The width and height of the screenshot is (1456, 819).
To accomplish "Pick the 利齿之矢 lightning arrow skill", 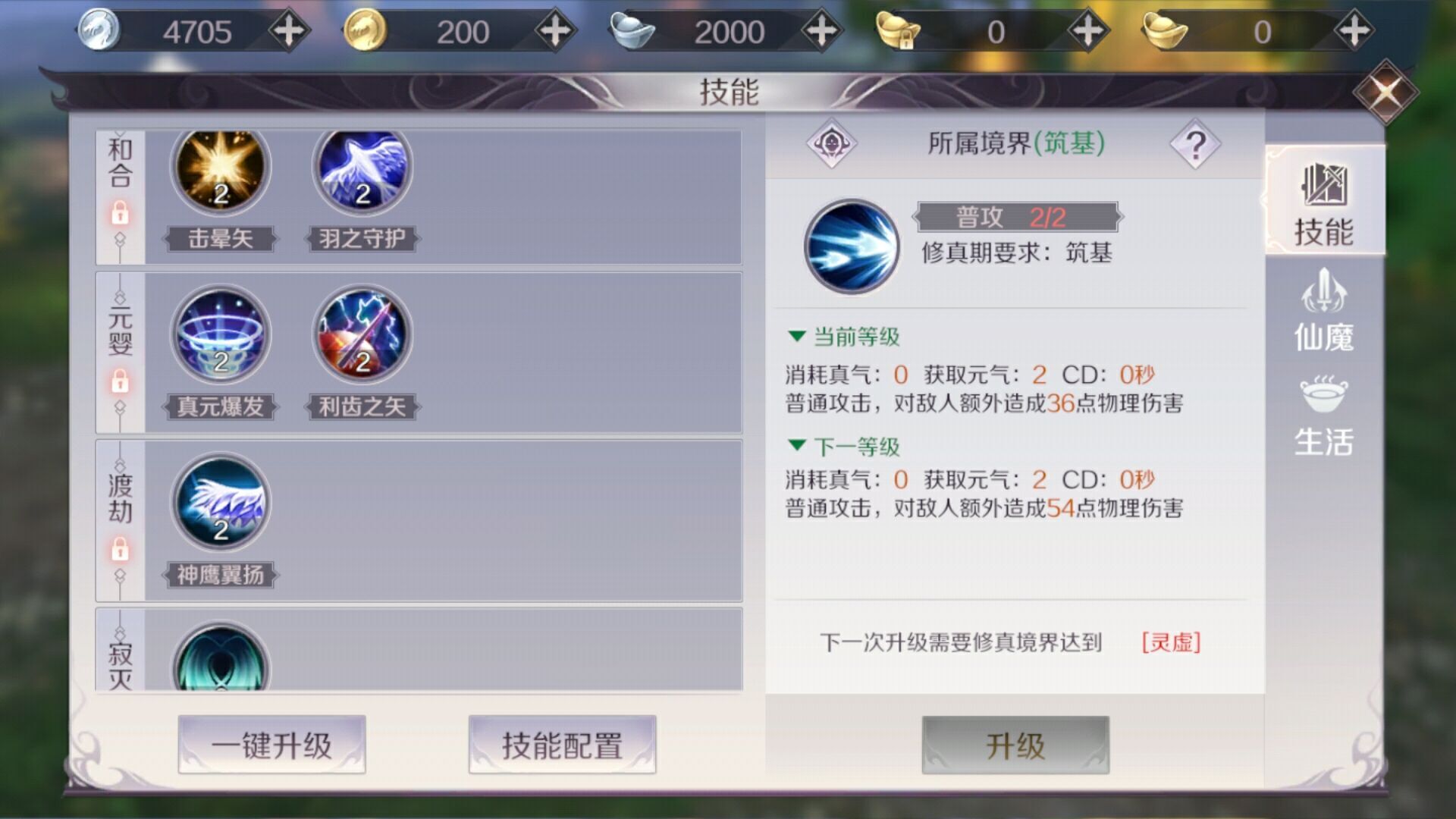I will (362, 335).
